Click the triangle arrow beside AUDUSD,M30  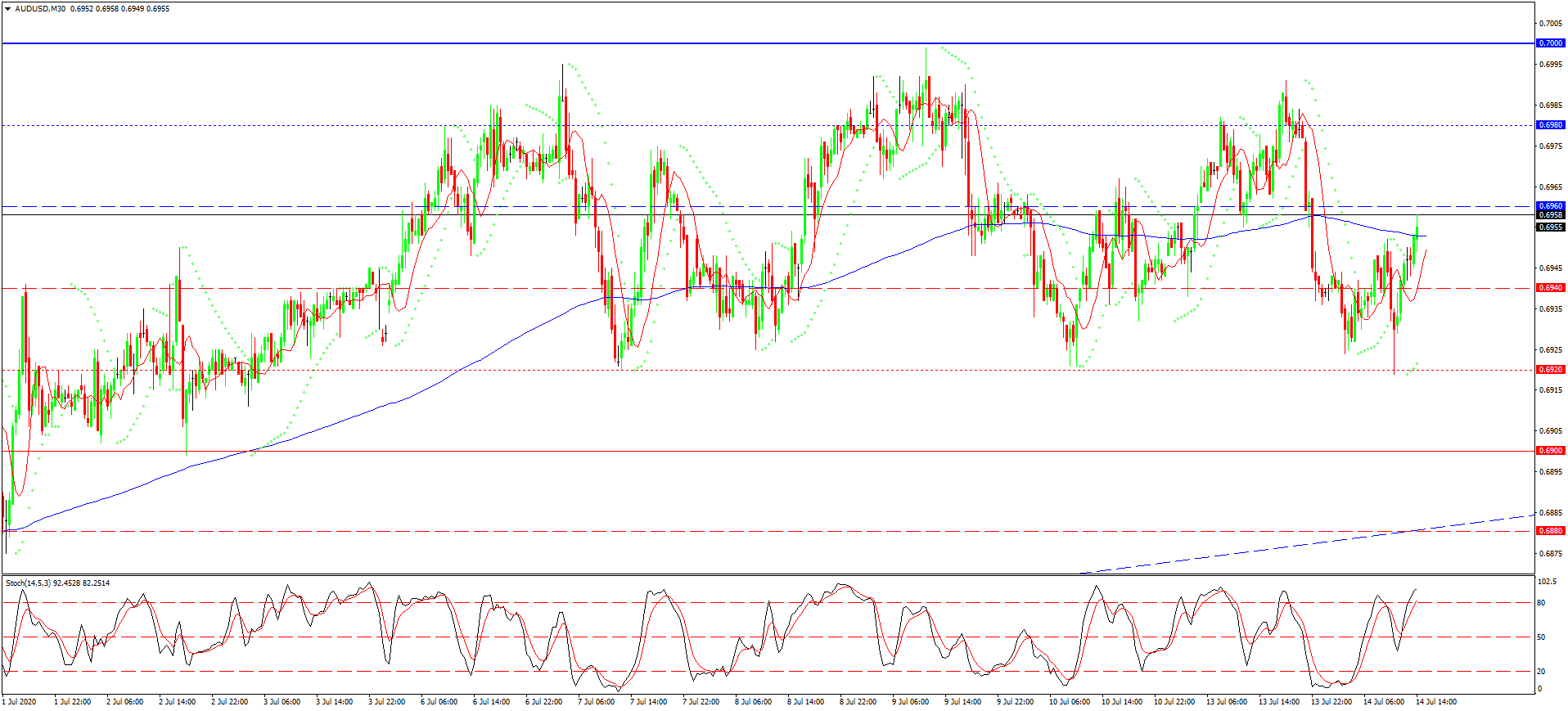8,9
